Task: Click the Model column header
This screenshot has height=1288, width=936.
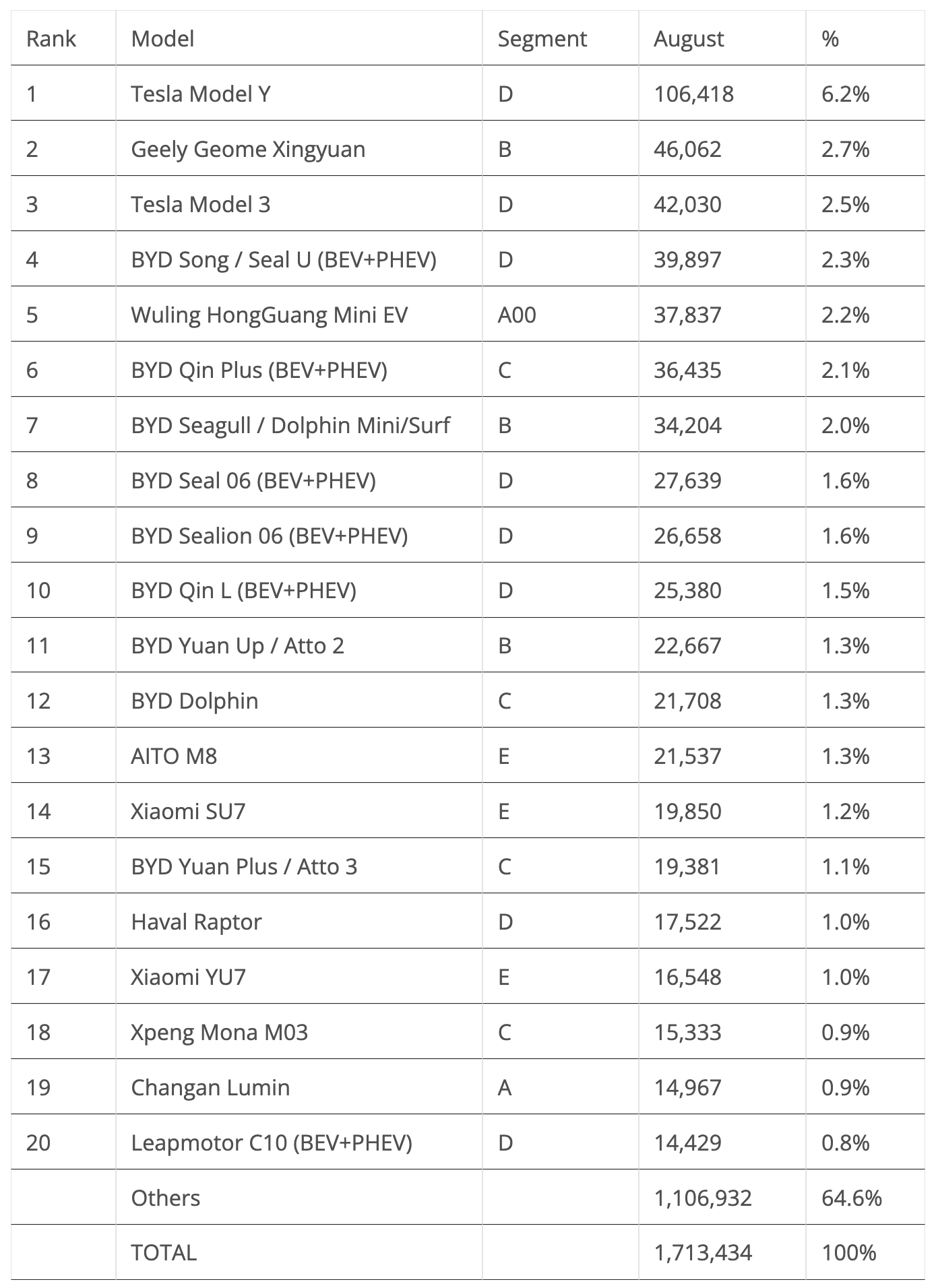Action: (x=162, y=39)
